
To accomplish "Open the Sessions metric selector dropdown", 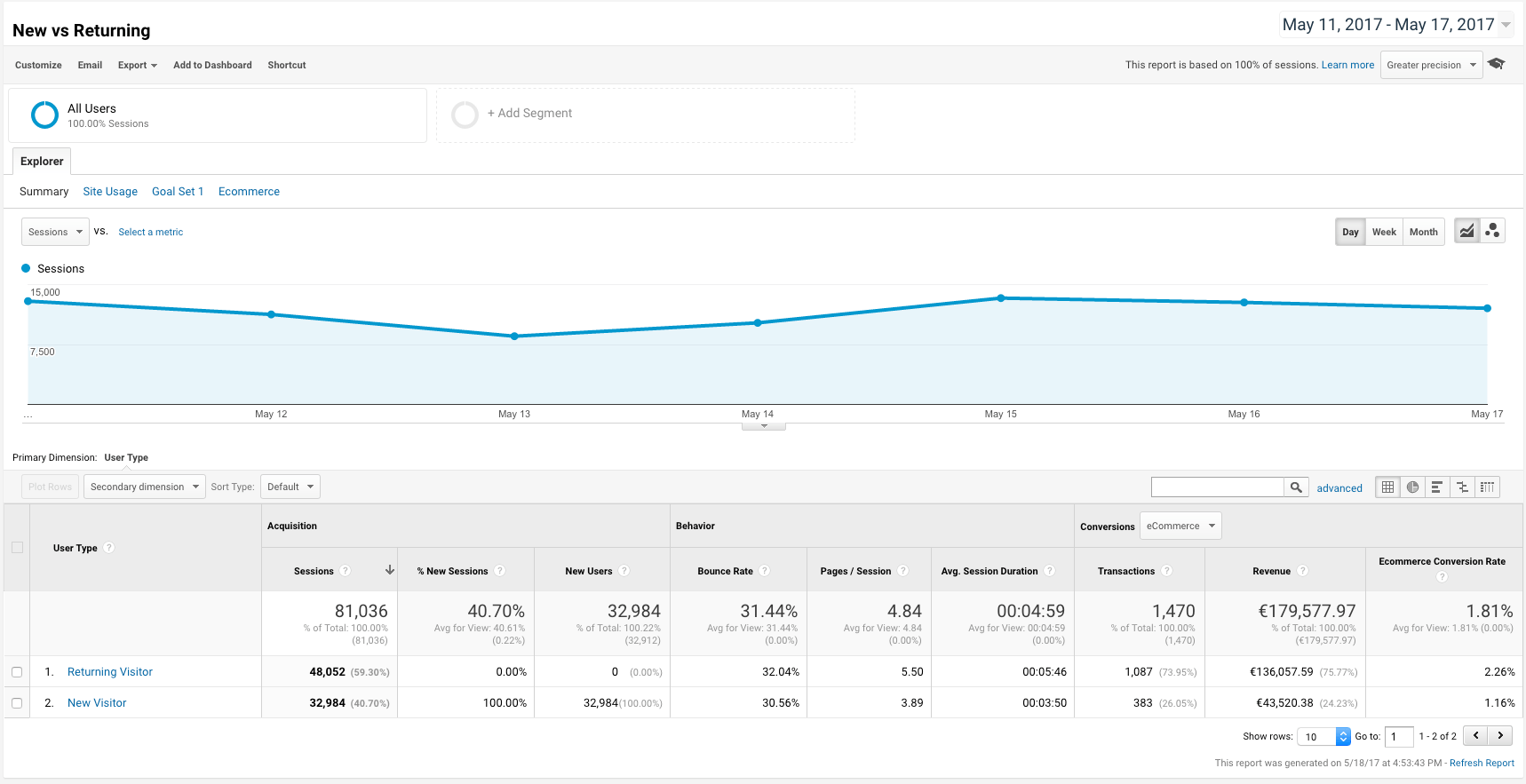I will (55, 232).
